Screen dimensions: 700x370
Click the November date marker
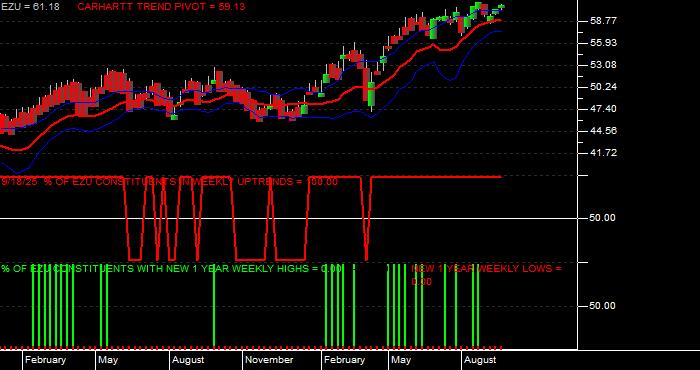click(x=270, y=360)
